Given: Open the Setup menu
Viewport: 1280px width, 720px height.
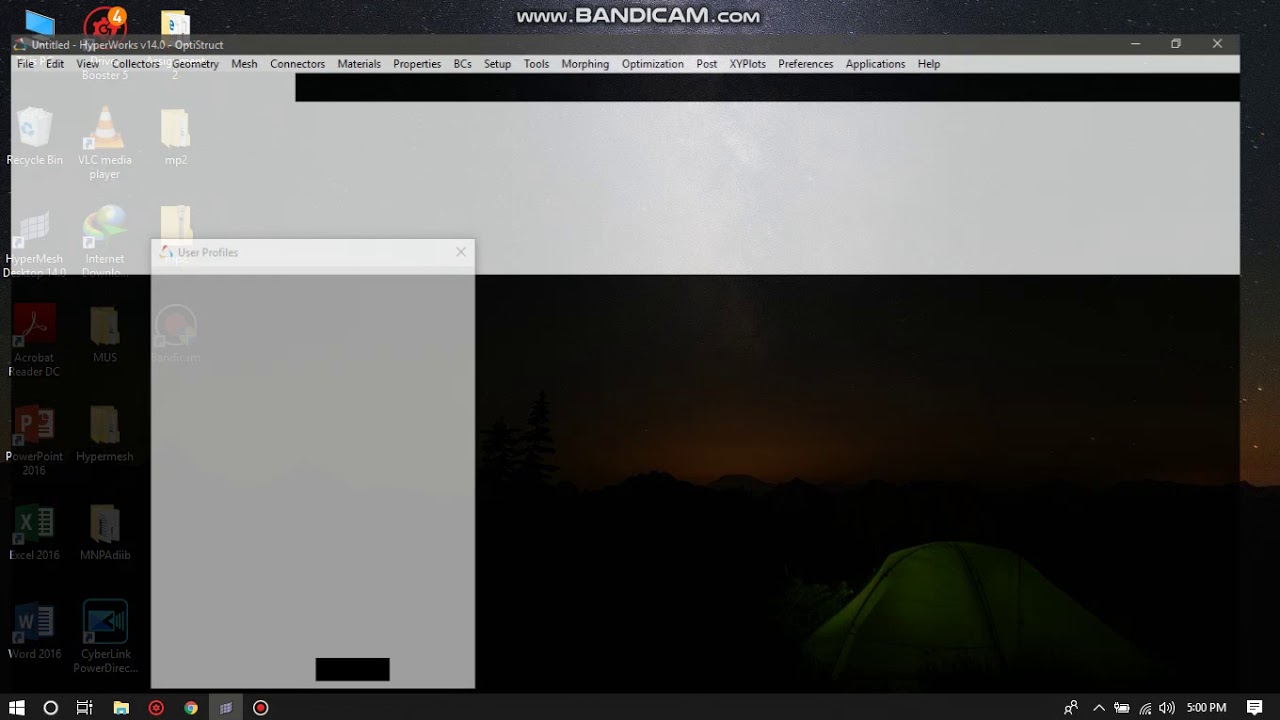Looking at the screenshot, I should (x=497, y=64).
